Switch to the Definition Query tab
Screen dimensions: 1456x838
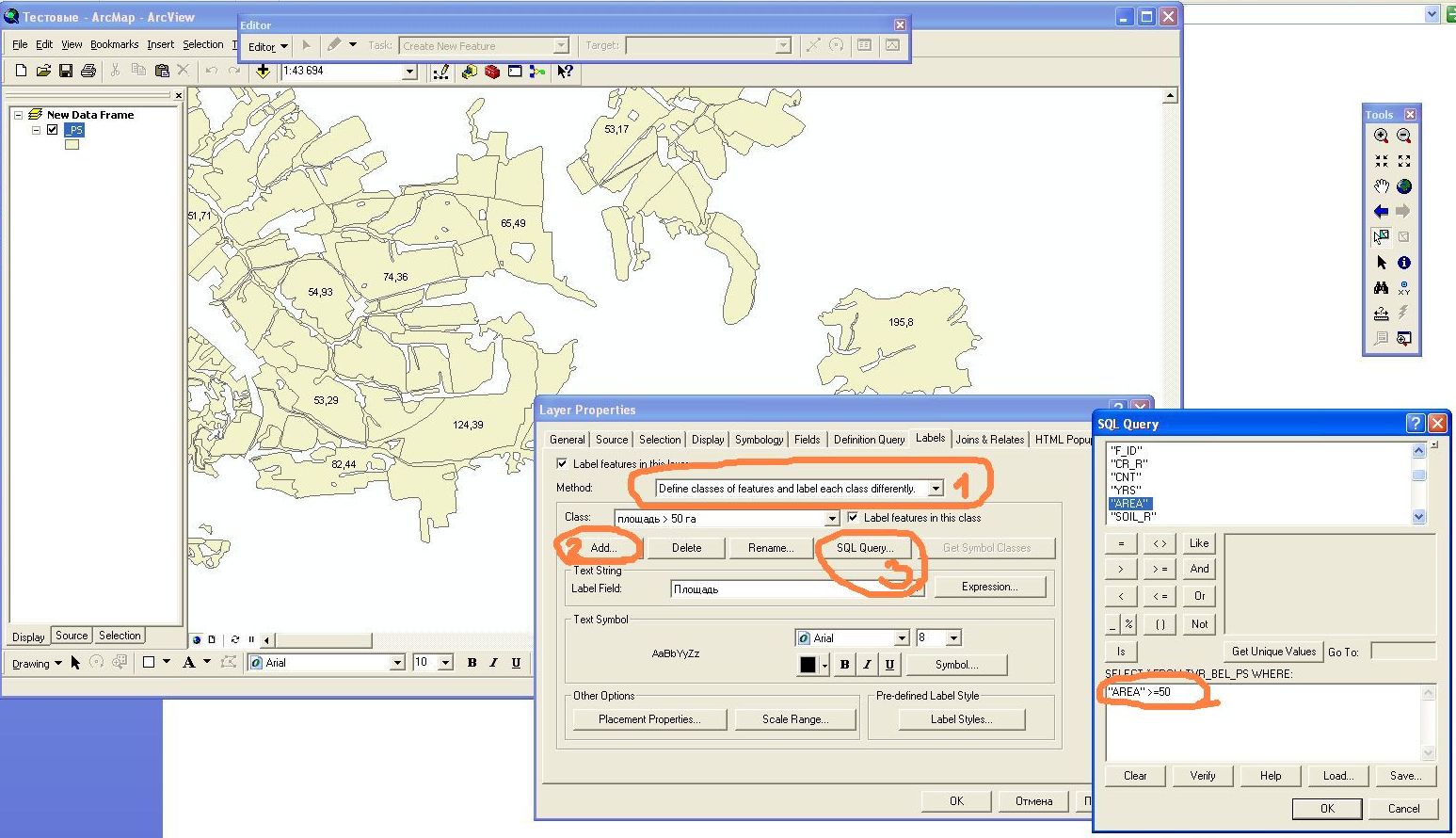pos(869,440)
